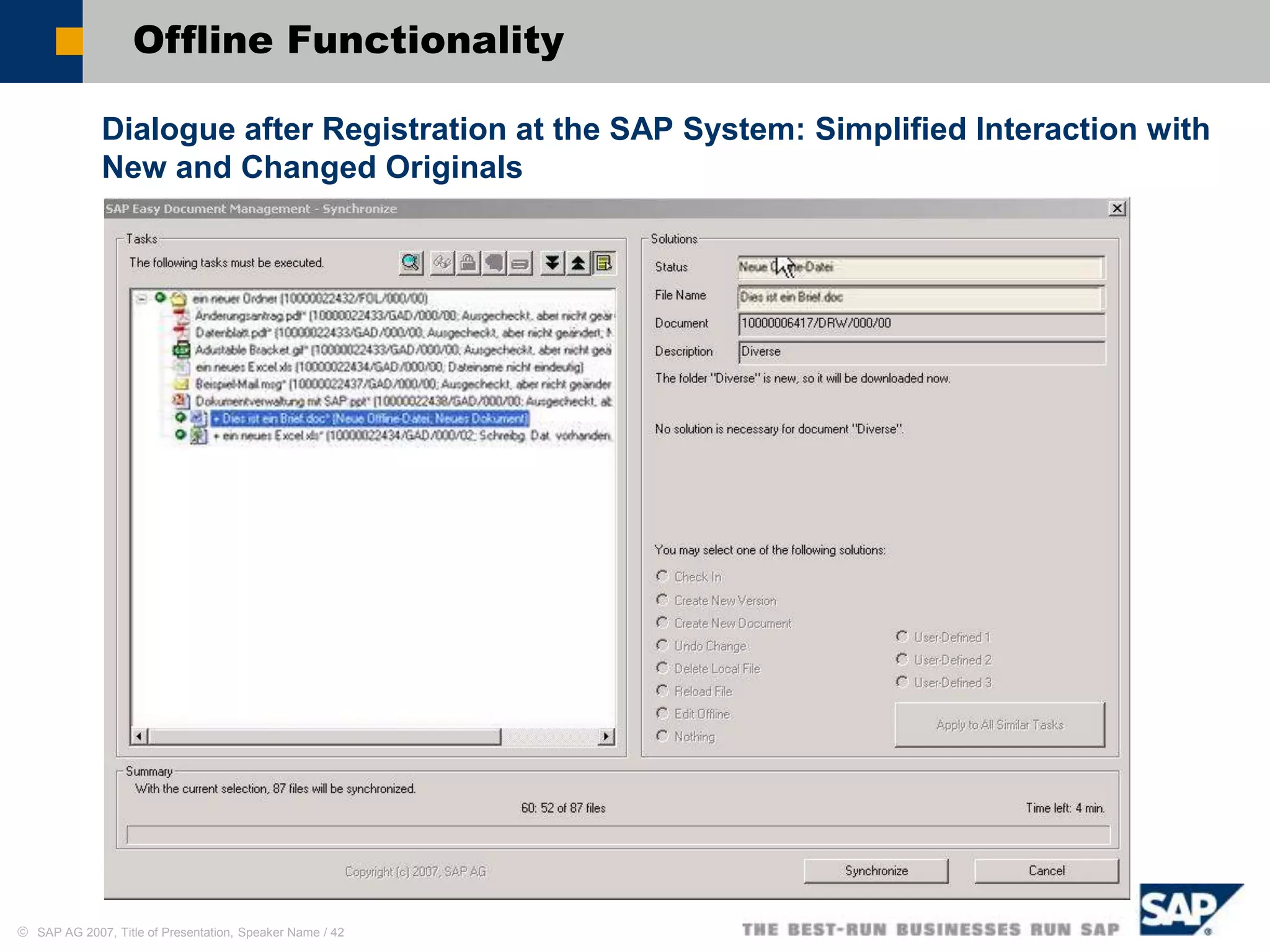Screen dimensions: 1270x952
Task: Select row '+ ein neues Excel.xls' (10000022434/GAD/000/02)
Action: click(412, 436)
